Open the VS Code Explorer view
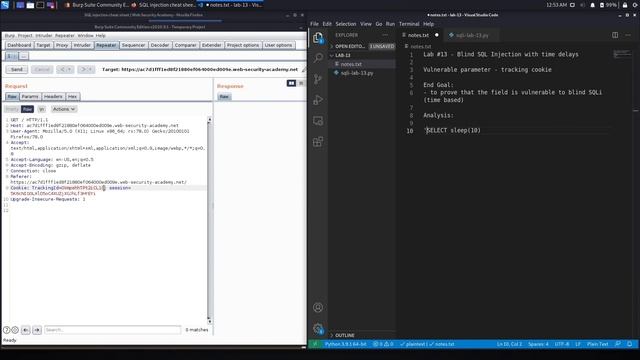Viewport: 640px width, 360px height. [x=318, y=38]
